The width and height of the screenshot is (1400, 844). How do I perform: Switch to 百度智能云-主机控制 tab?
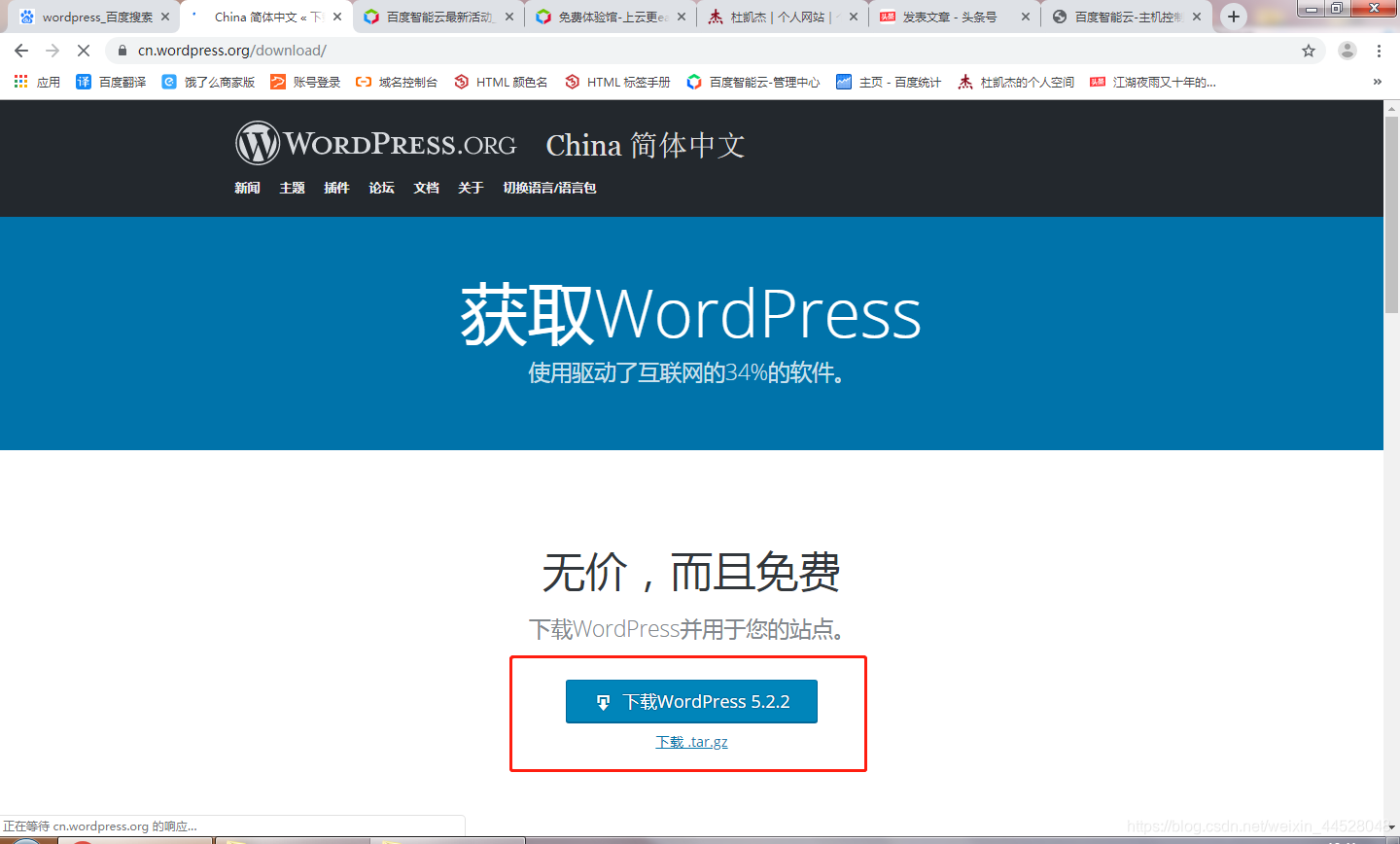pyautogui.click(x=1128, y=17)
